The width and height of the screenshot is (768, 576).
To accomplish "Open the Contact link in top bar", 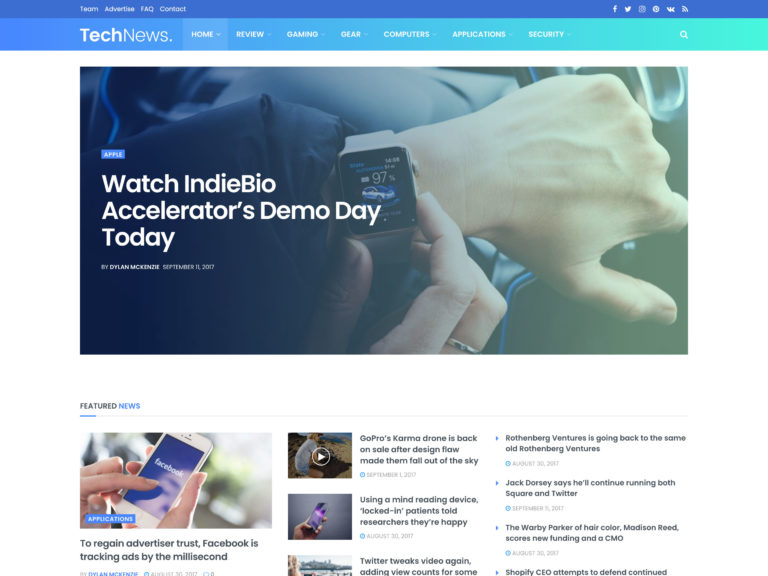I will click(x=172, y=9).
